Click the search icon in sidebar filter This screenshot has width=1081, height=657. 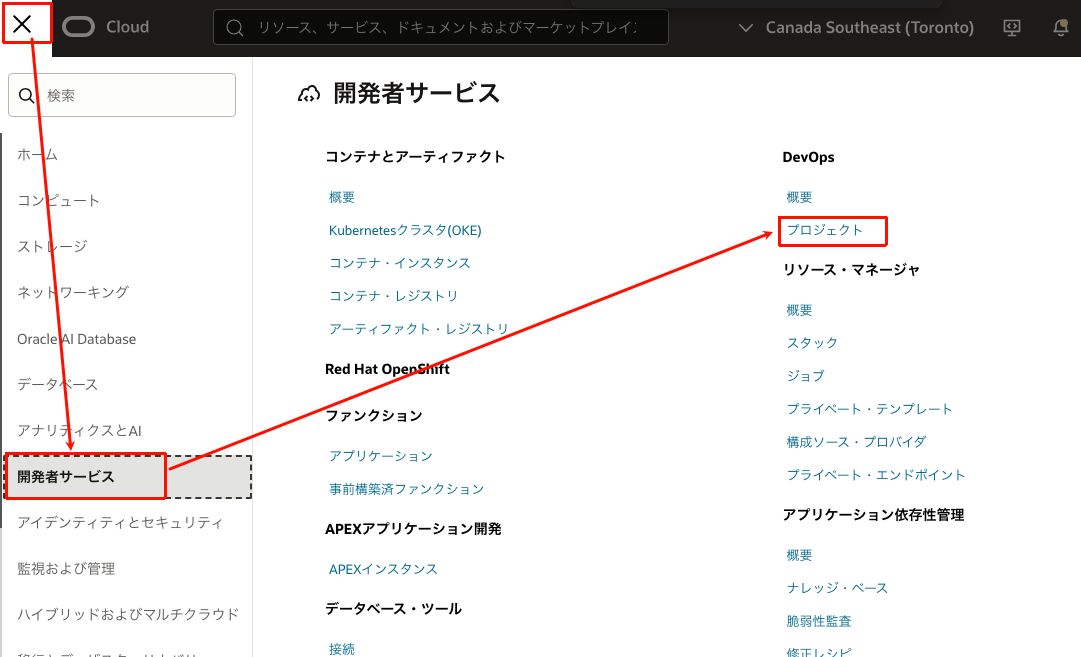[28, 96]
